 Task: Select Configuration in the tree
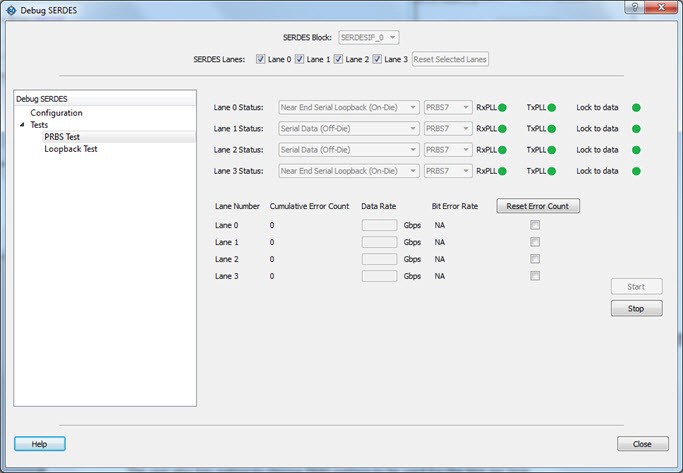coord(56,113)
